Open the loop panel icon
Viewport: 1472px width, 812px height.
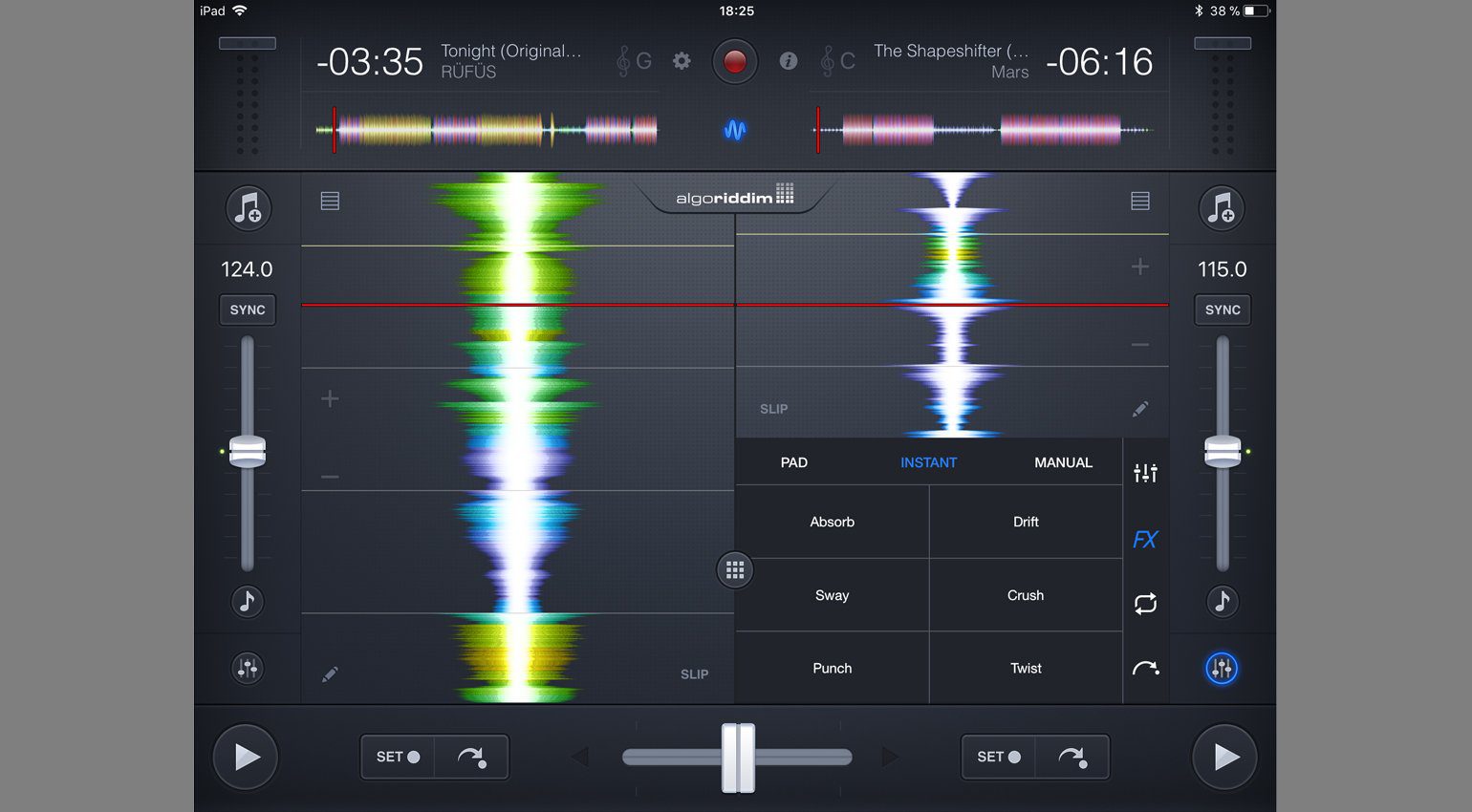[x=1145, y=604]
